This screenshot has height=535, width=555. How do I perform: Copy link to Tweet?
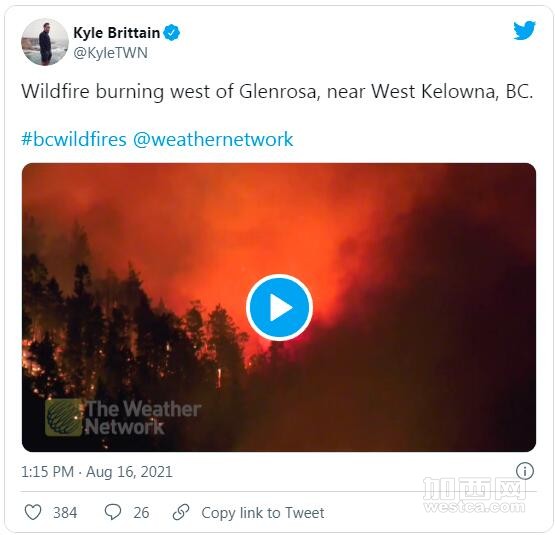(x=263, y=512)
